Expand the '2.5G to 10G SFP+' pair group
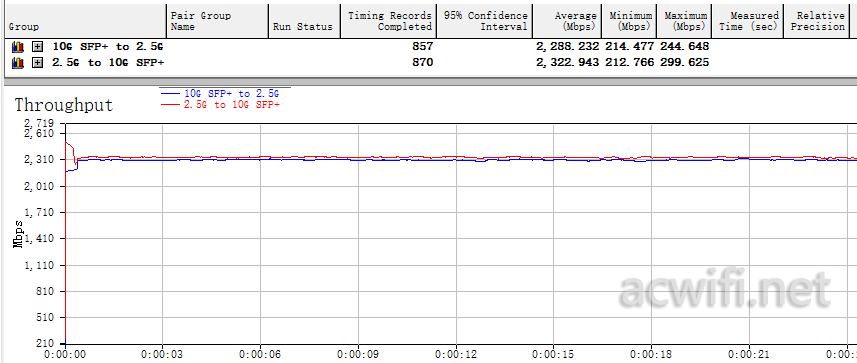The height and width of the screenshot is (363, 857). [37, 63]
